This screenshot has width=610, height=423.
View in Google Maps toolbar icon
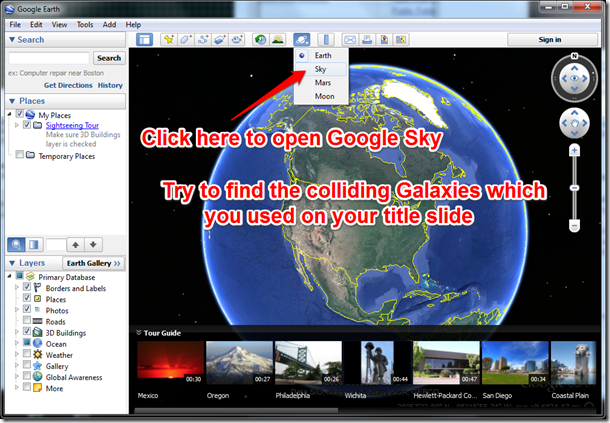[401, 40]
